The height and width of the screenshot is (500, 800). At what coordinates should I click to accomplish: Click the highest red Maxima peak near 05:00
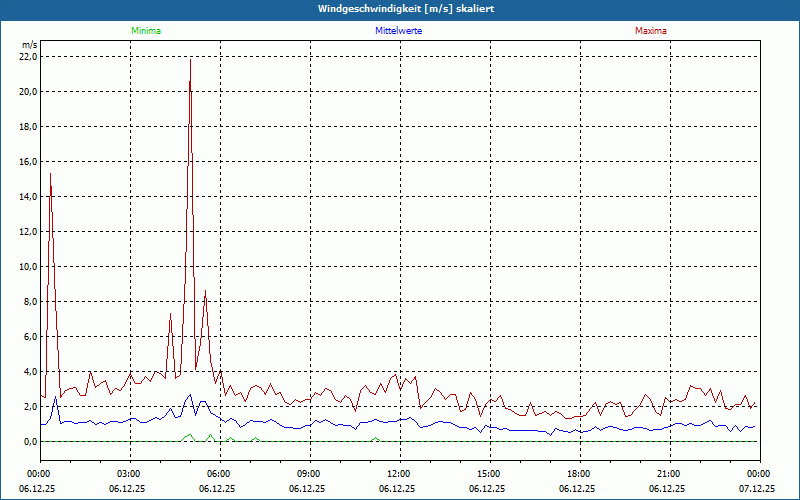click(x=190, y=60)
